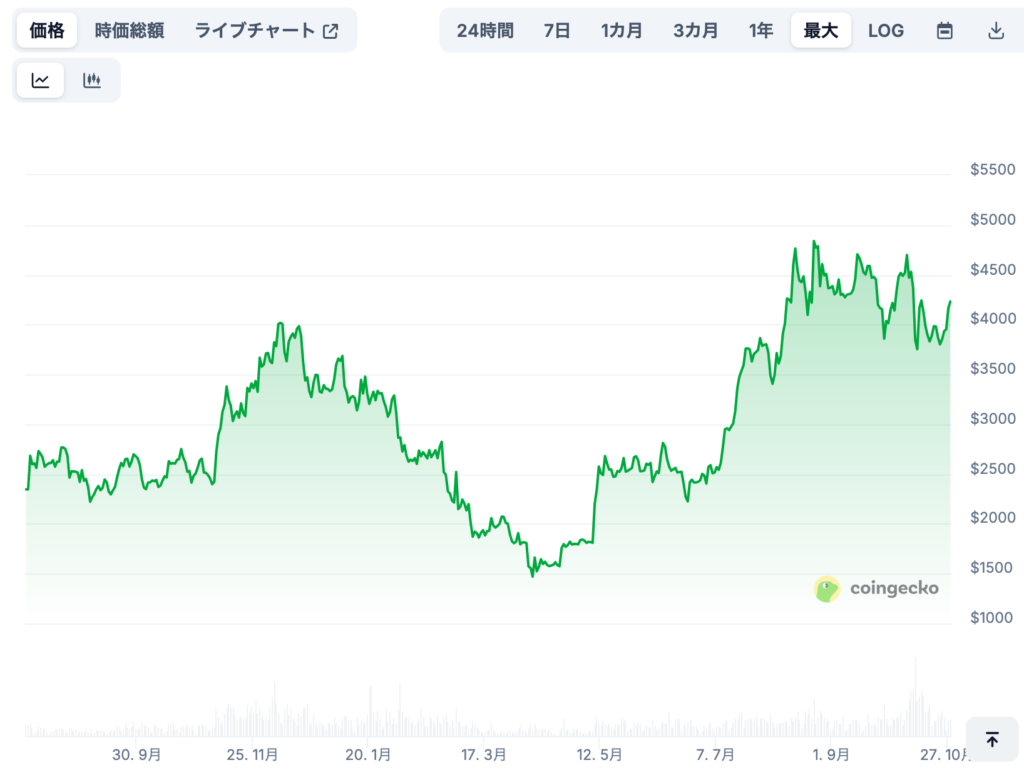Select the 価格 tab
Screen dimensions: 1024x780
[x=47, y=31]
